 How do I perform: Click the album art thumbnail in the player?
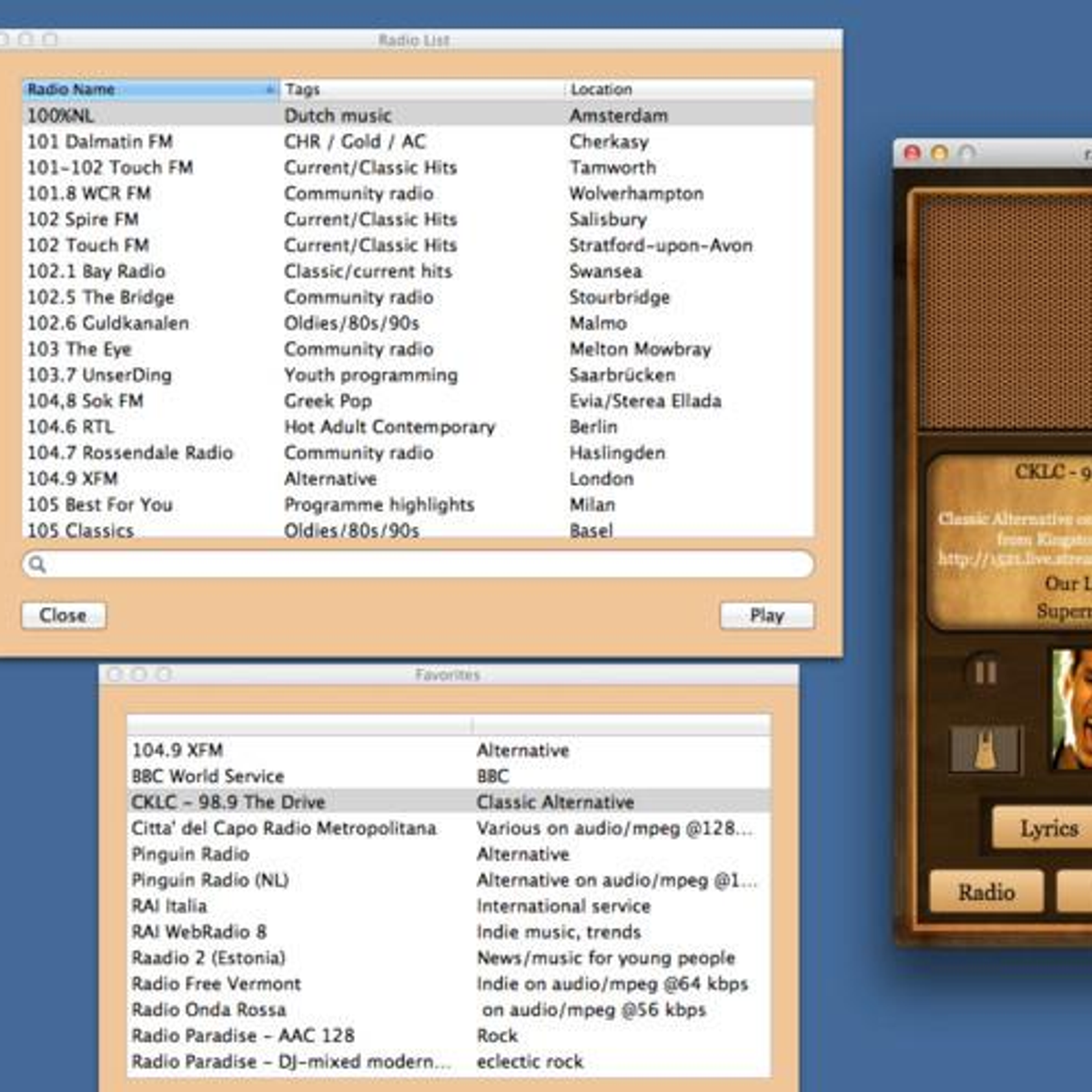click(1072, 709)
